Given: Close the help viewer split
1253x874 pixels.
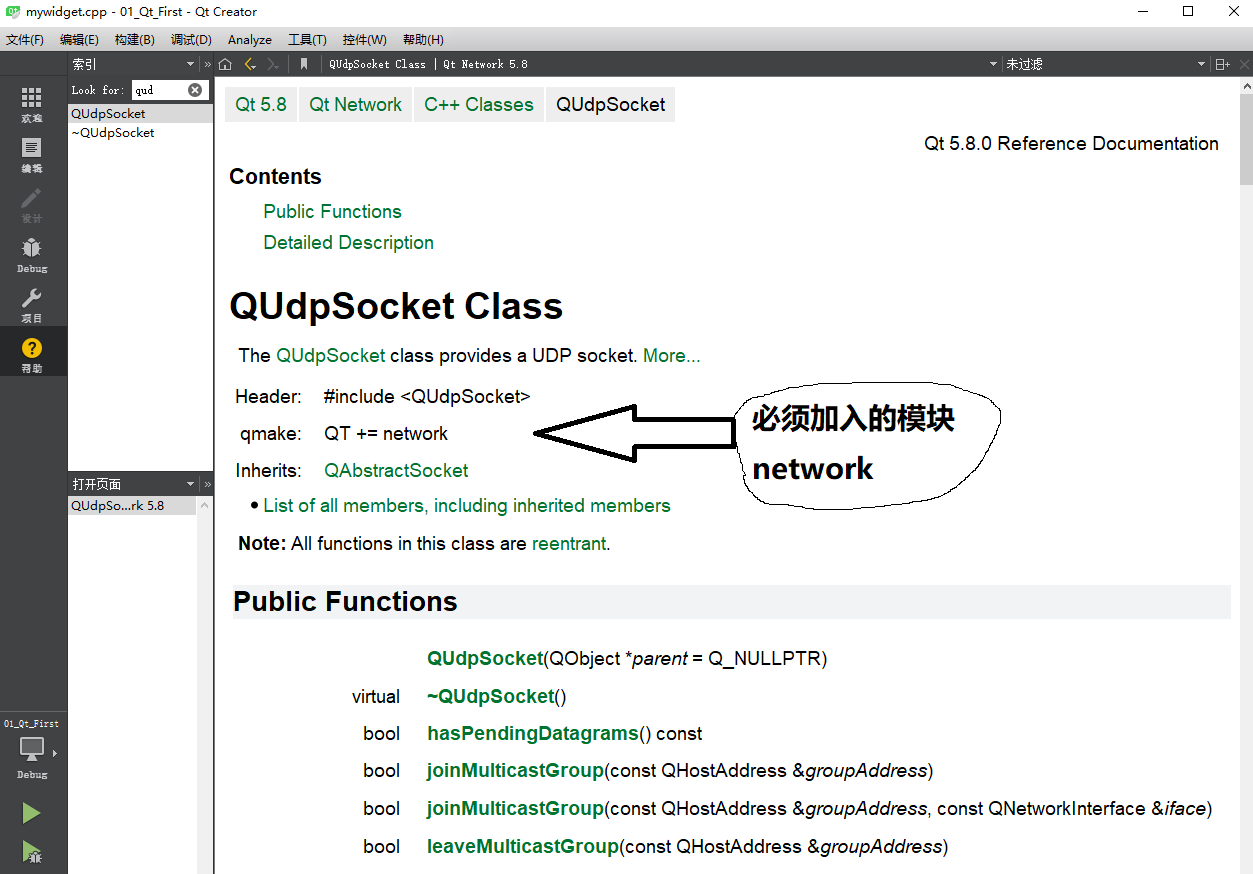Looking at the screenshot, I should tap(1242, 64).
